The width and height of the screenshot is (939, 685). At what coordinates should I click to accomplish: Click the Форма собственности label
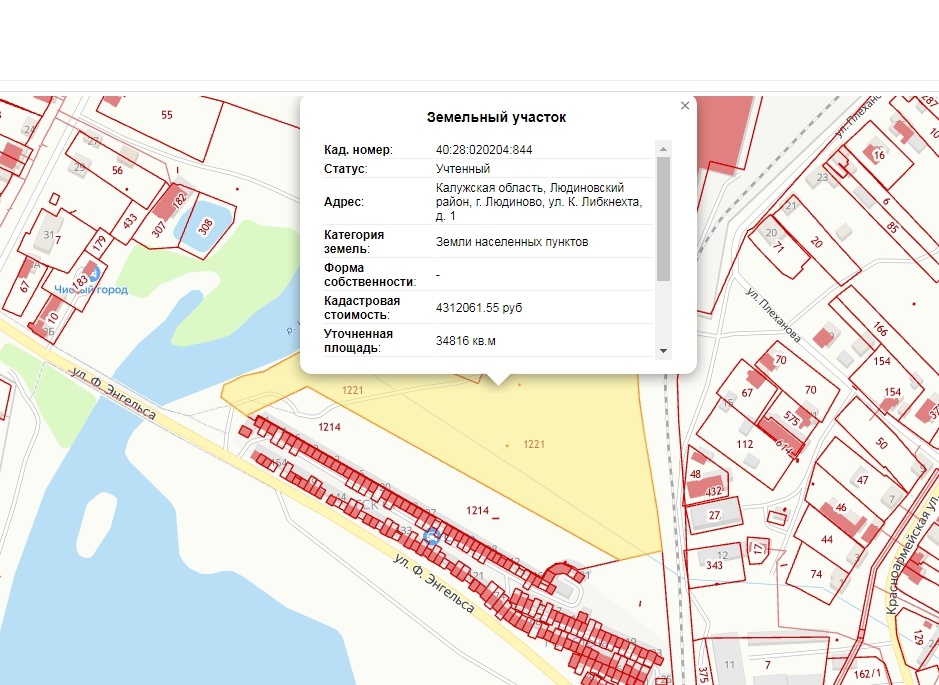[x=370, y=275]
